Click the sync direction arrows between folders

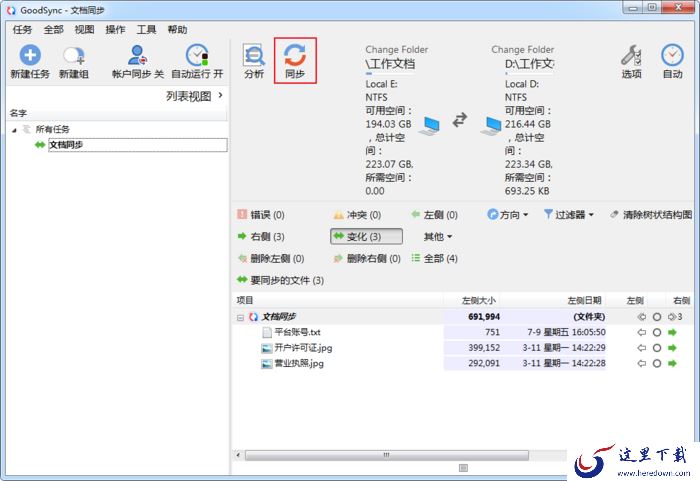click(x=460, y=120)
